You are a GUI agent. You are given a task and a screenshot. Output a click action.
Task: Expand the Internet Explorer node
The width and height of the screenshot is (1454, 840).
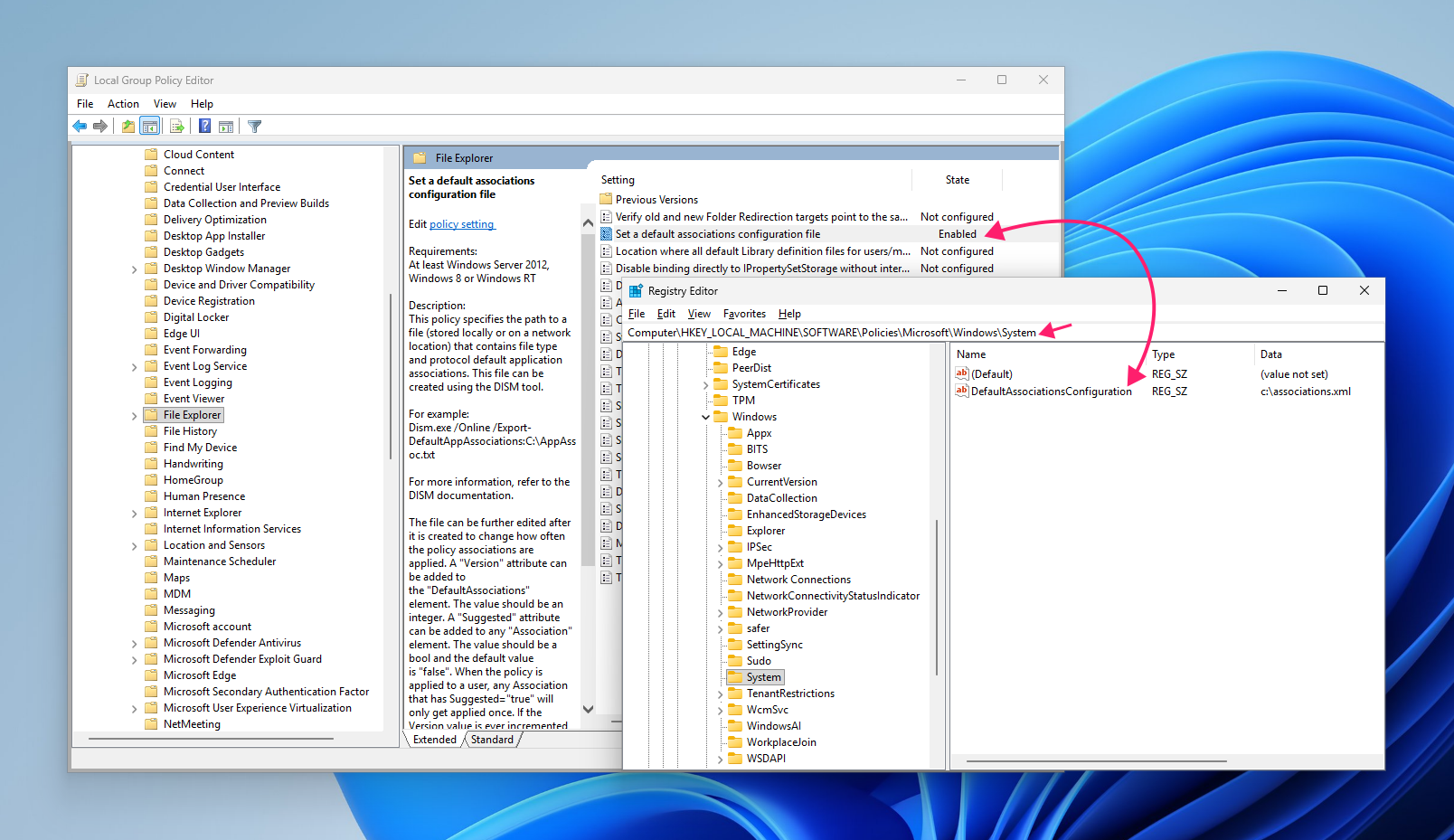click(135, 513)
